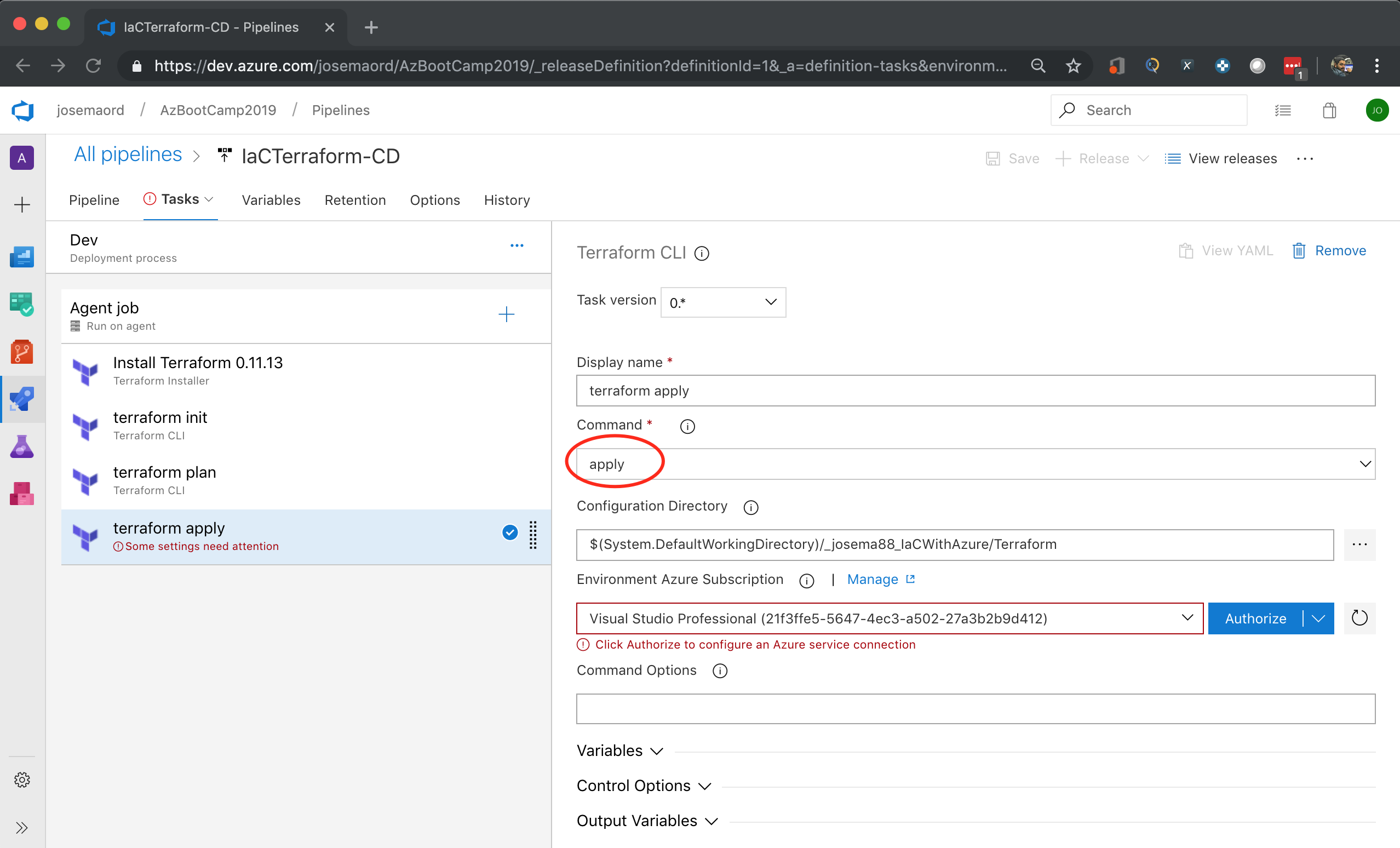The width and height of the screenshot is (1400, 848).
Task: Click the Authorize button
Action: (1255, 618)
